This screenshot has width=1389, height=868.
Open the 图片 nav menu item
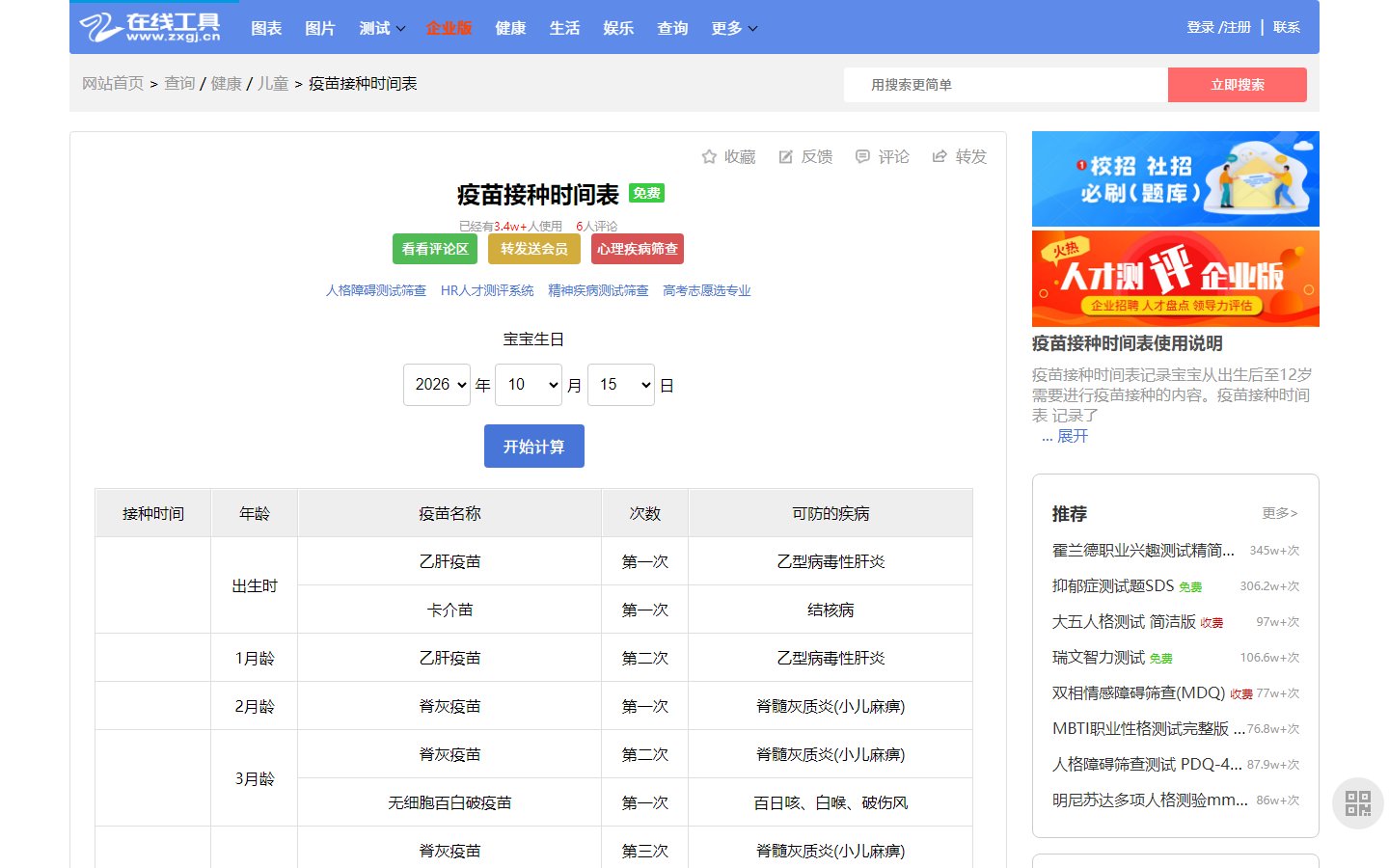pyautogui.click(x=320, y=28)
